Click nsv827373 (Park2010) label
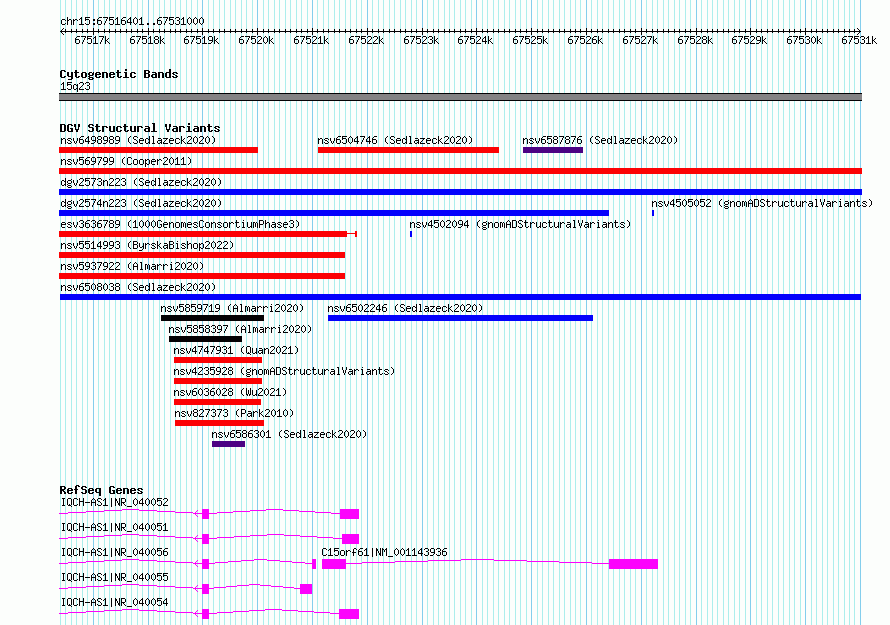 [x=234, y=413]
